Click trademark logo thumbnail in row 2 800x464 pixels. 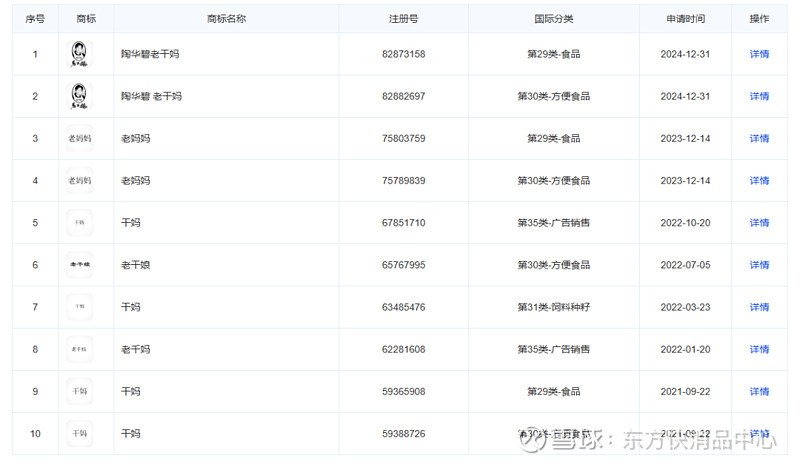pyautogui.click(x=79, y=96)
